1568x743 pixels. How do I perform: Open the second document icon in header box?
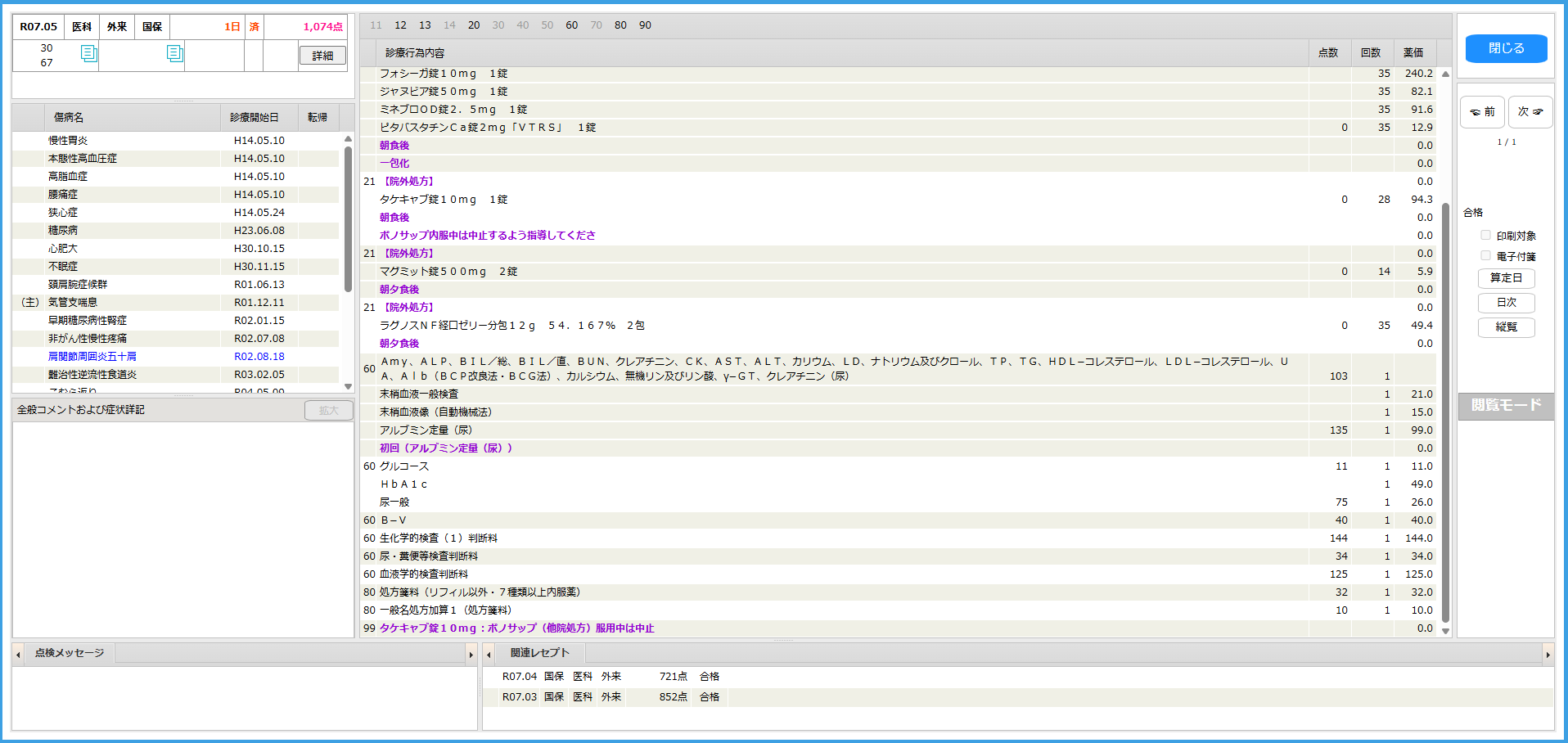coord(174,53)
